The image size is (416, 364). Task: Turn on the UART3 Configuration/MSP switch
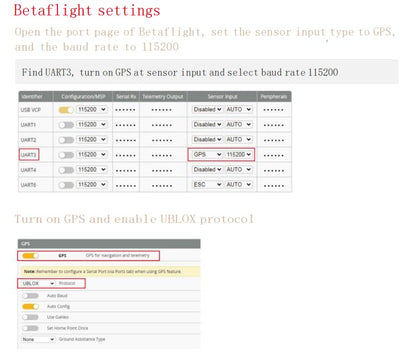point(66,155)
